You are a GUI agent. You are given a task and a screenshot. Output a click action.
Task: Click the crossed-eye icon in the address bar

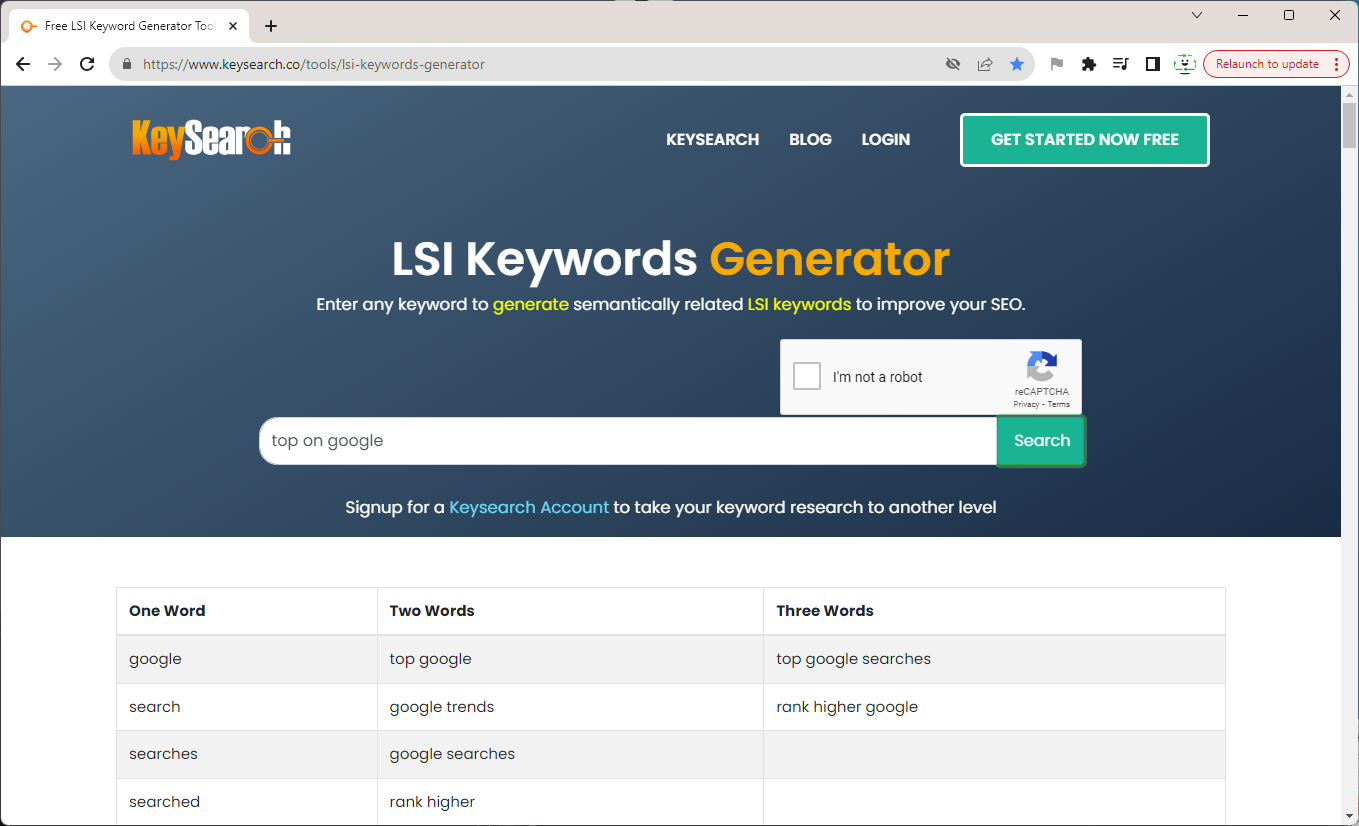click(953, 64)
